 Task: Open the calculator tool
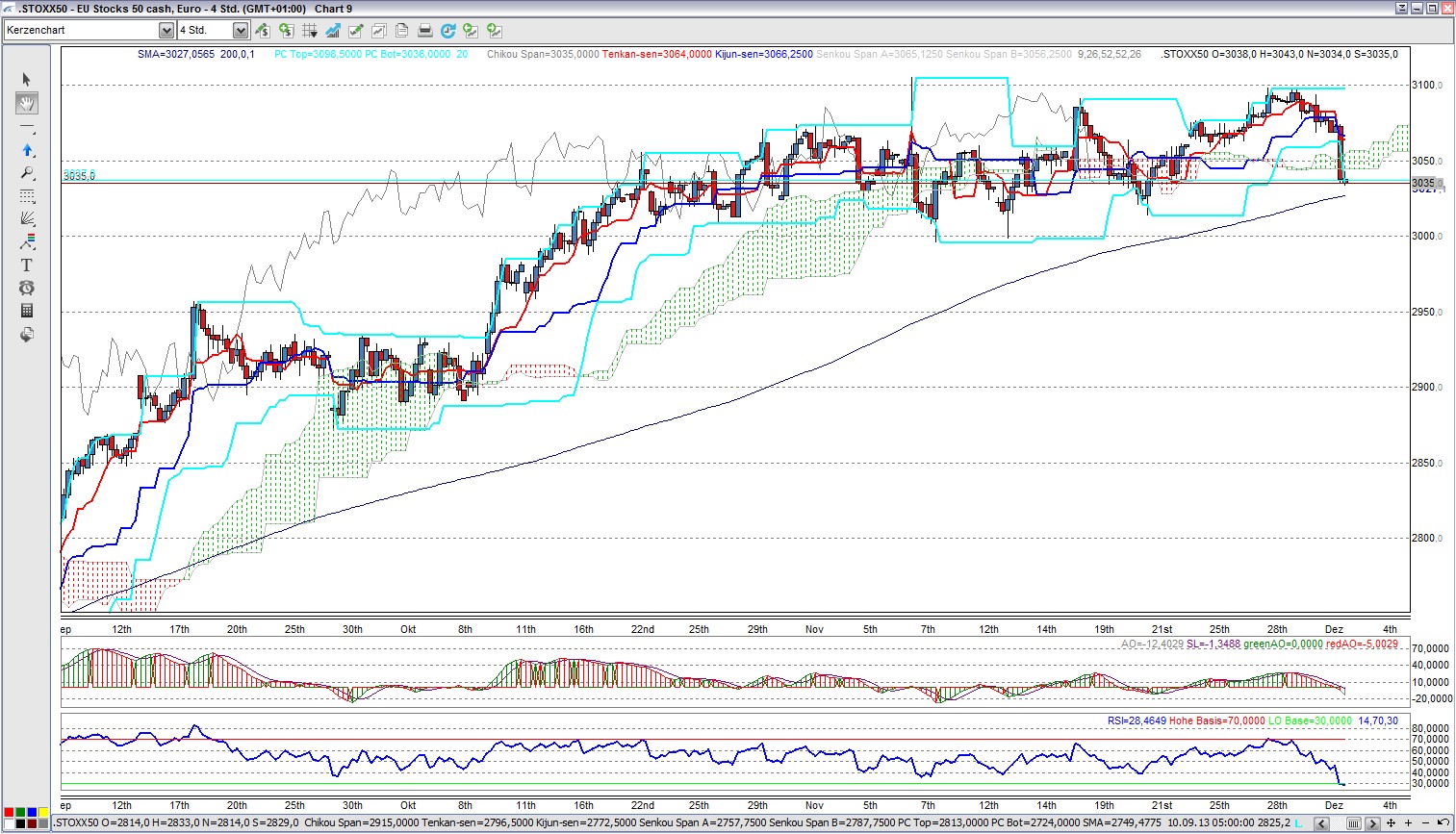point(27,311)
